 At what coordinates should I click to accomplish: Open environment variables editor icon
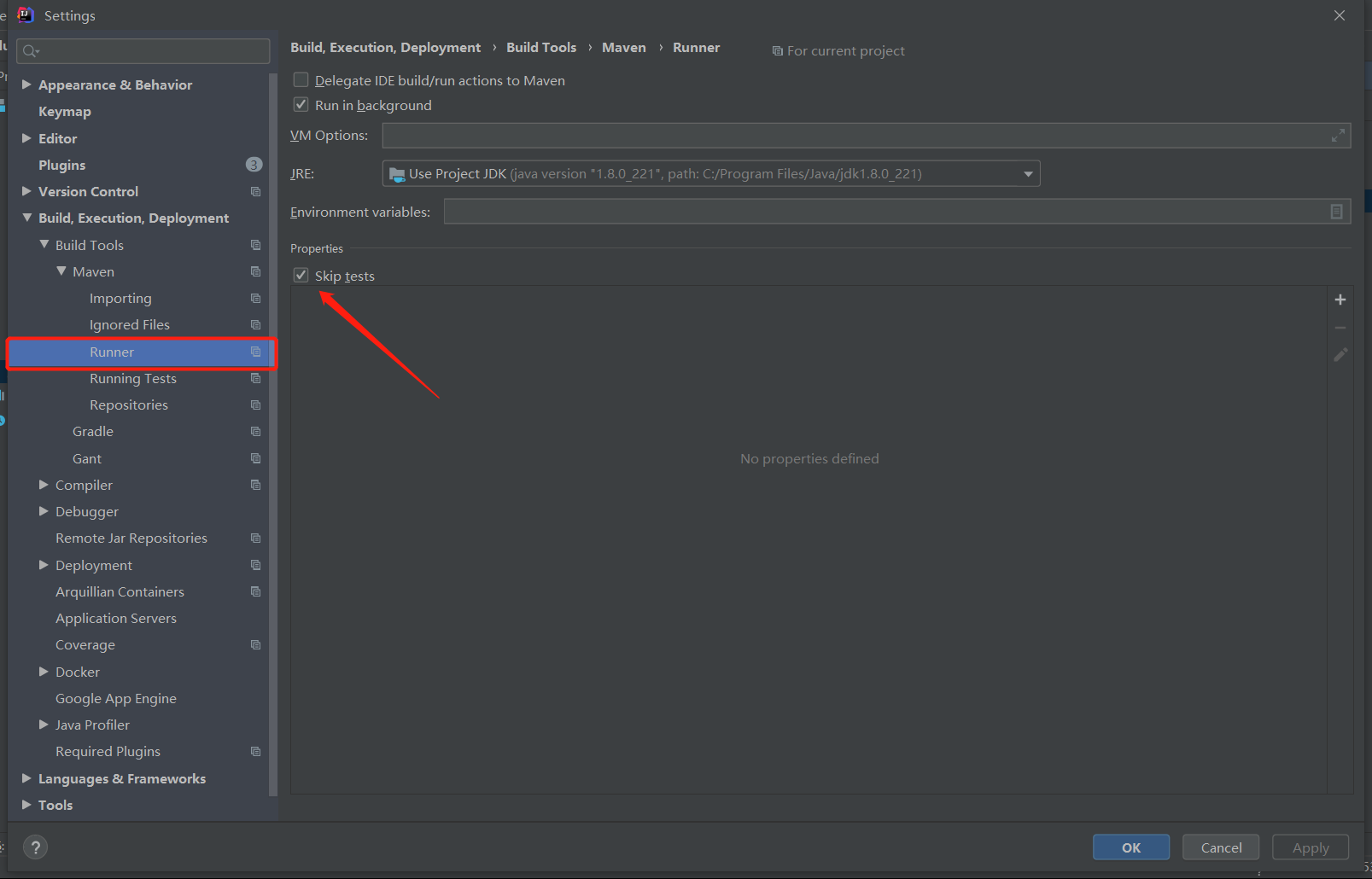pos(1337,212)
